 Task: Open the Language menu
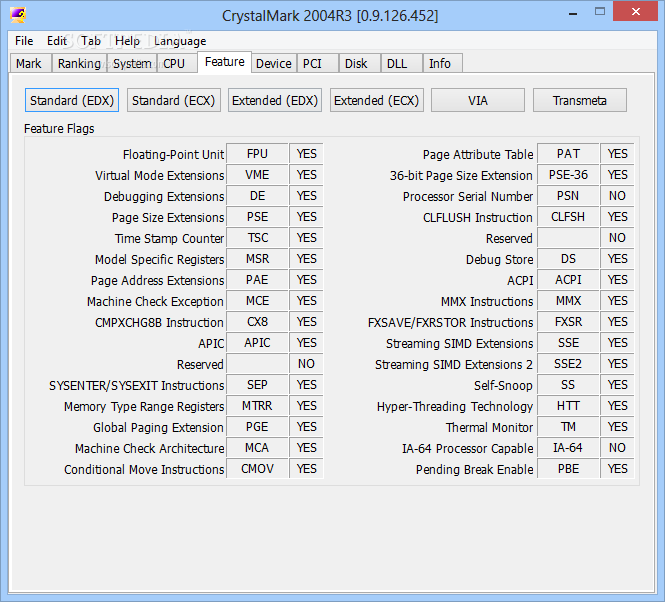pos(180,41)
